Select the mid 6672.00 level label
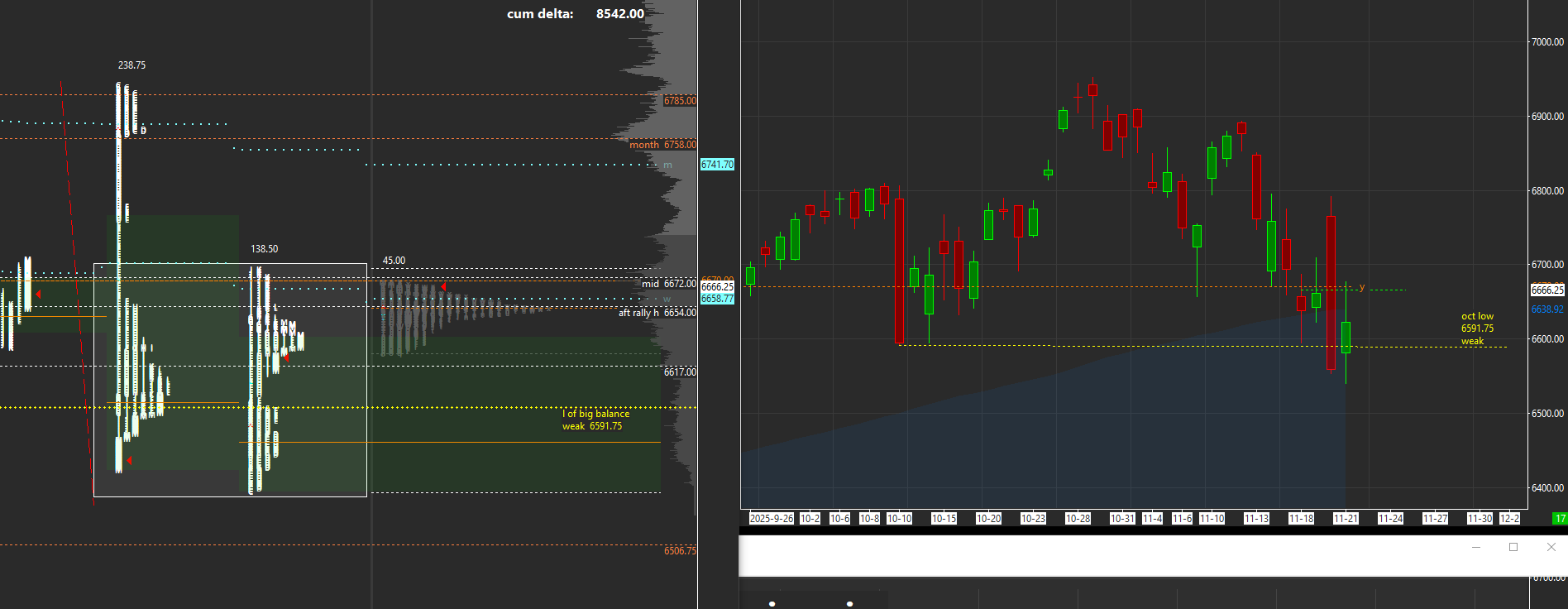Viewport: 1568px width, 609px height. click(x=669, y=284)
